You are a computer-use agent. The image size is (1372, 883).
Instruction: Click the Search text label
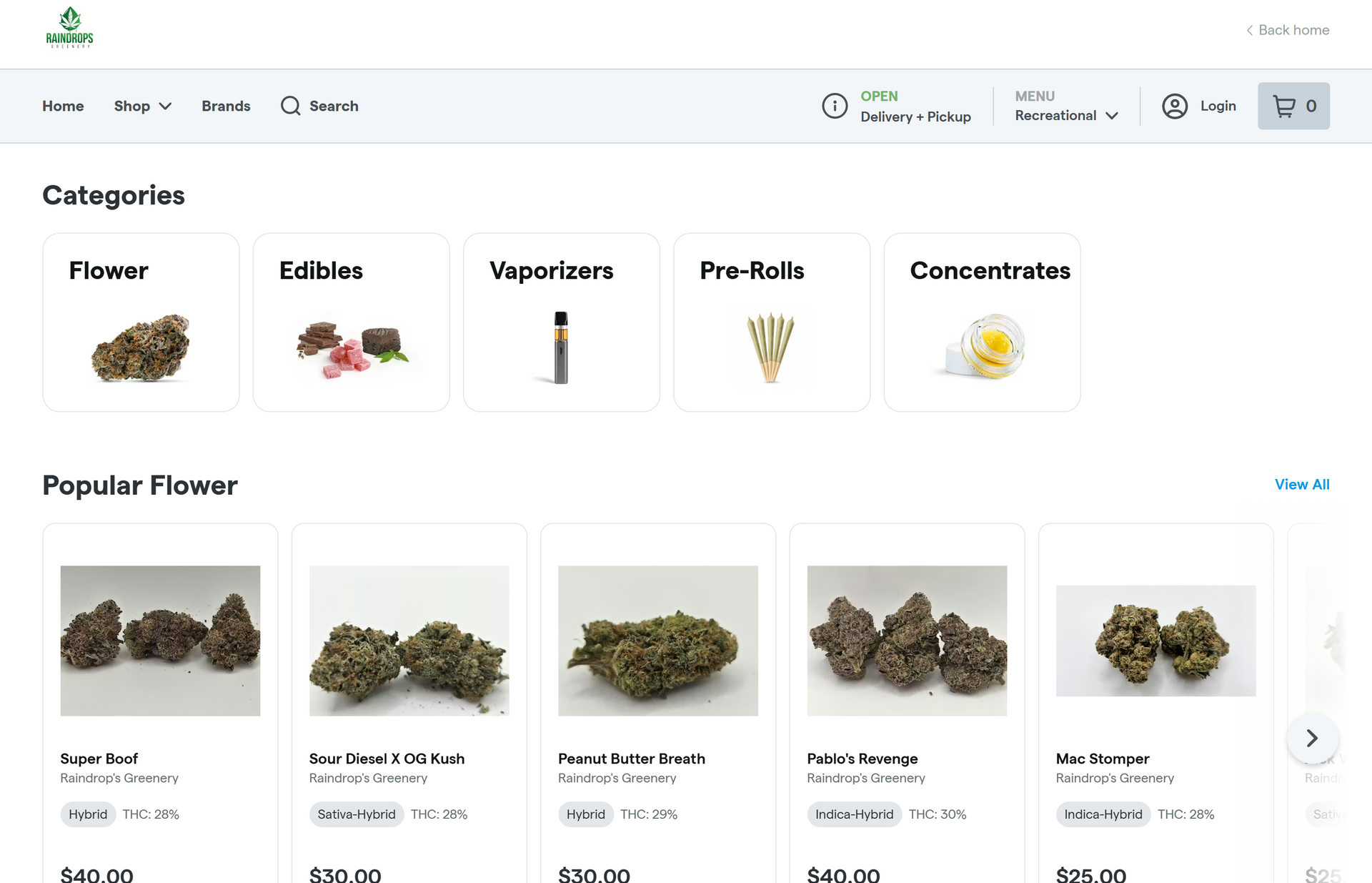pyautogui.click(x=334, y=106)
